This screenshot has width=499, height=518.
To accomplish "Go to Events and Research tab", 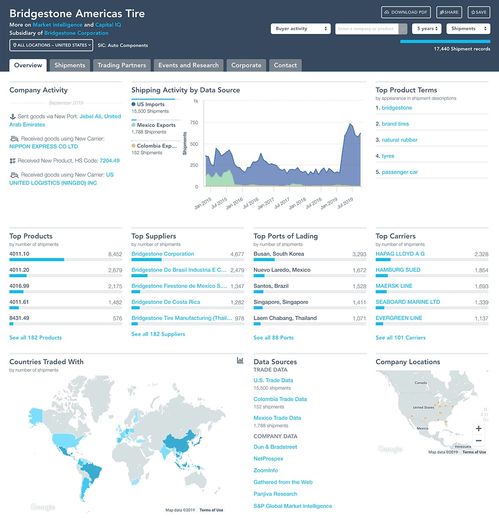I will 188,65.
